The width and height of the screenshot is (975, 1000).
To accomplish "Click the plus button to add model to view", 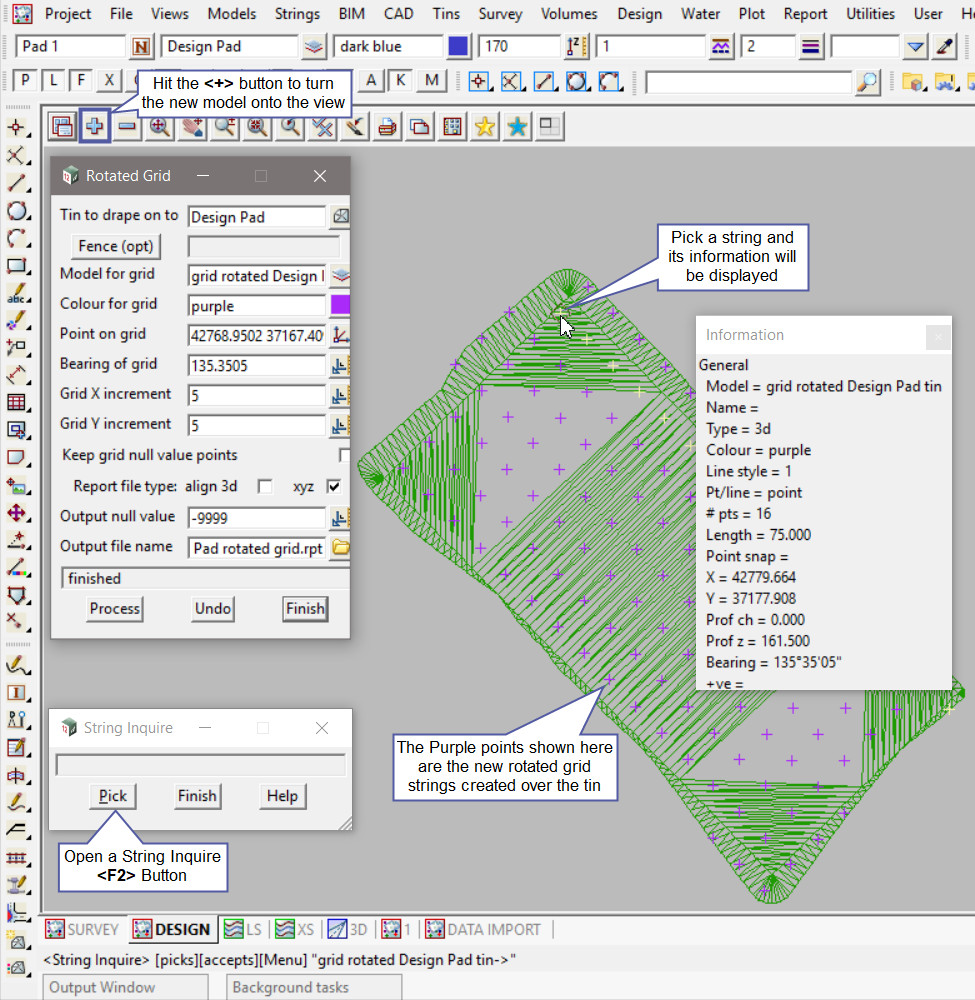I will tap(95, 127).
